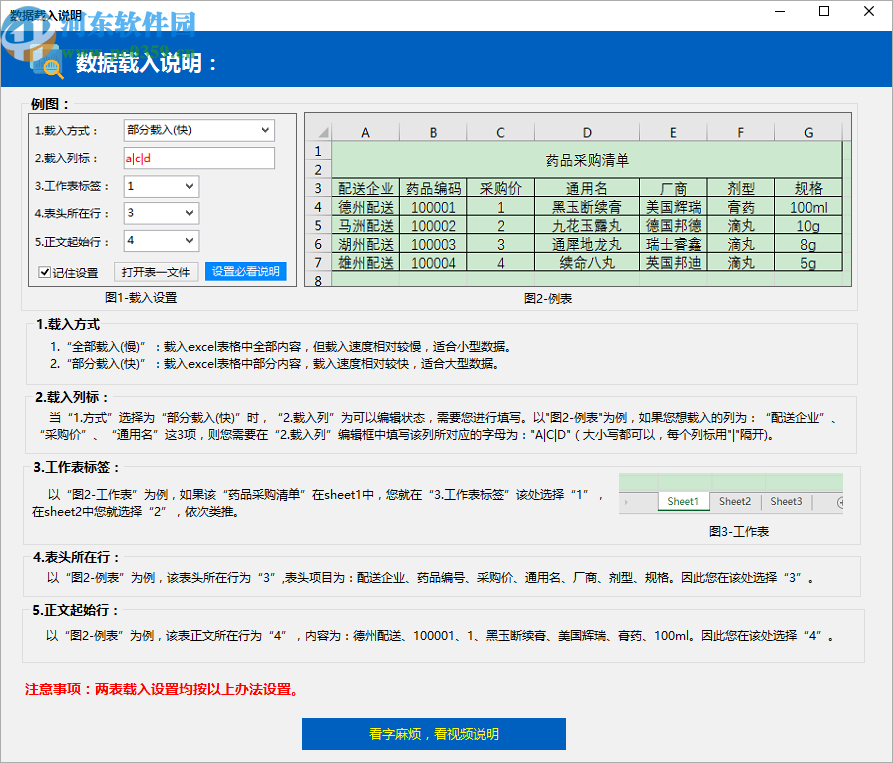Click the add-sheet plus icon in 图3-工作表
The width and height of the screenshot is (893, 763).
(x=842, y=501)
